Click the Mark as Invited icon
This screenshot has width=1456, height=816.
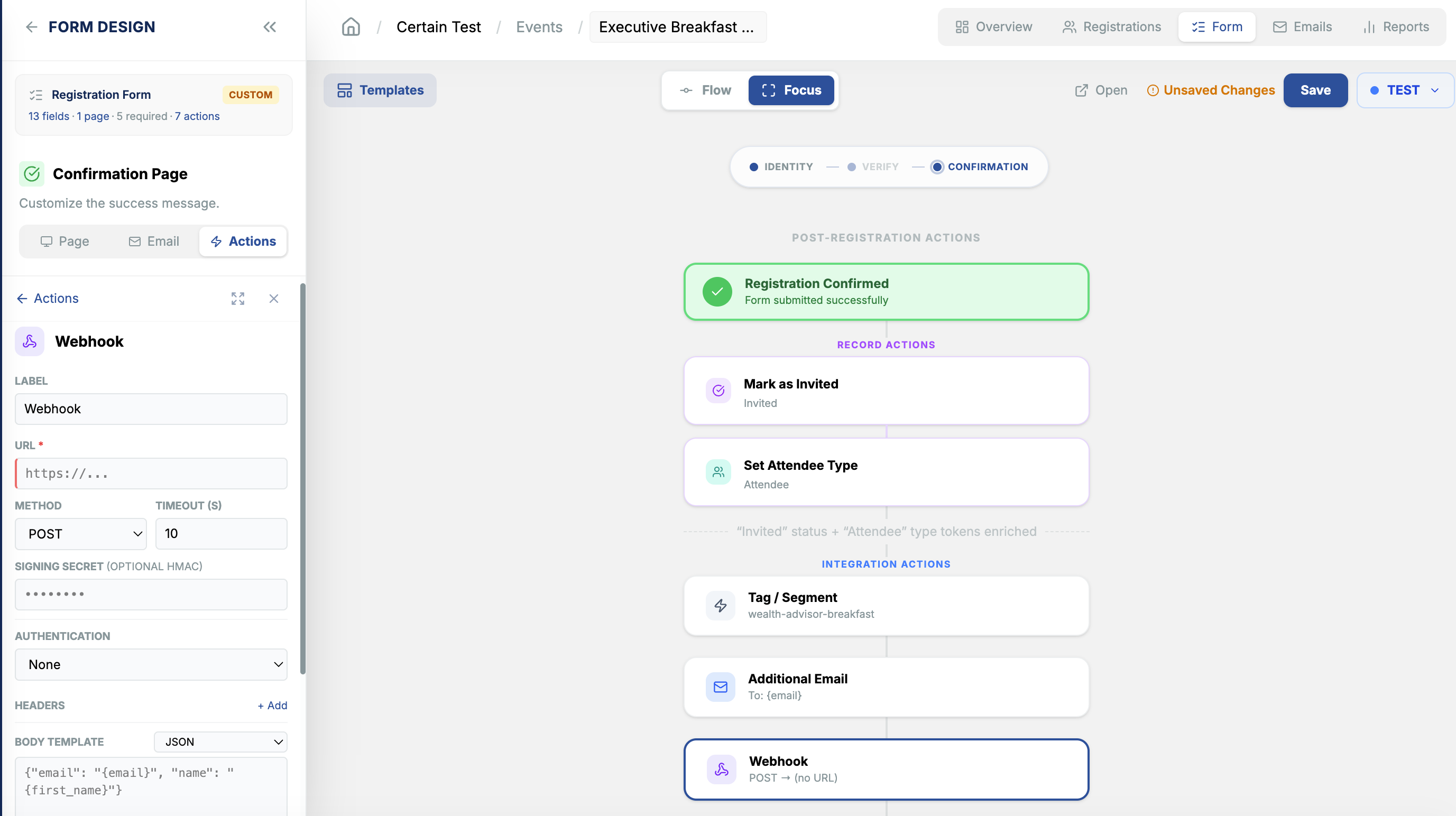point(718,391)
